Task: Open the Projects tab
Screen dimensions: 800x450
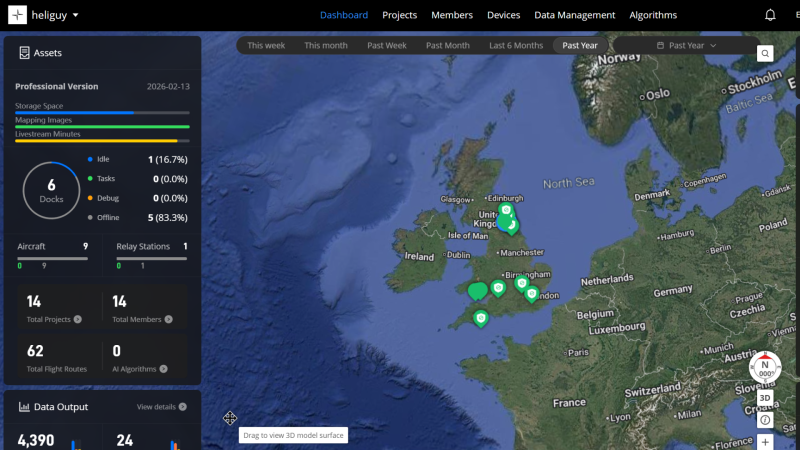Action: coord(399,15)
